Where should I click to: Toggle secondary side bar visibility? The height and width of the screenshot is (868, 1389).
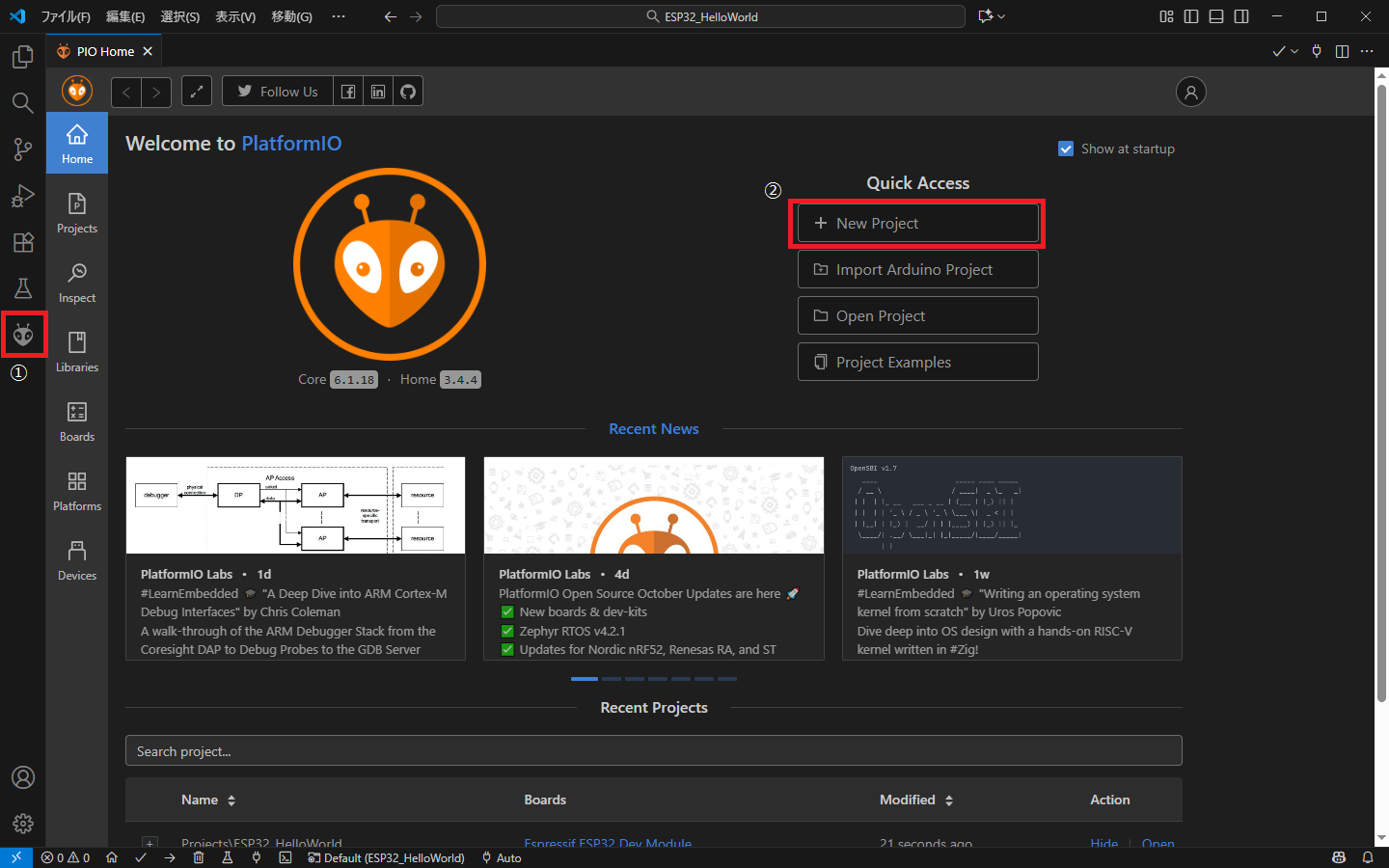[x=1241, y=16]
